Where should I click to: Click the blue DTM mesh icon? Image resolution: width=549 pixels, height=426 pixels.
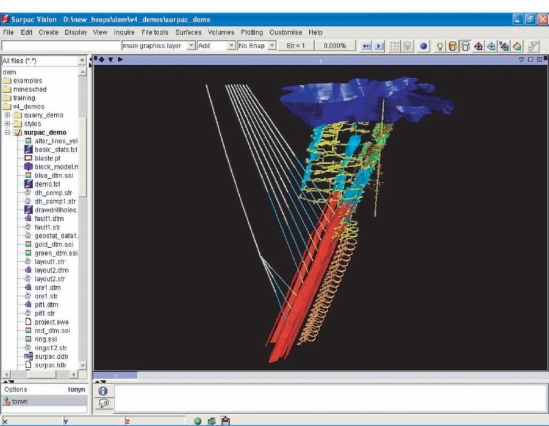(x=491, y=46)
